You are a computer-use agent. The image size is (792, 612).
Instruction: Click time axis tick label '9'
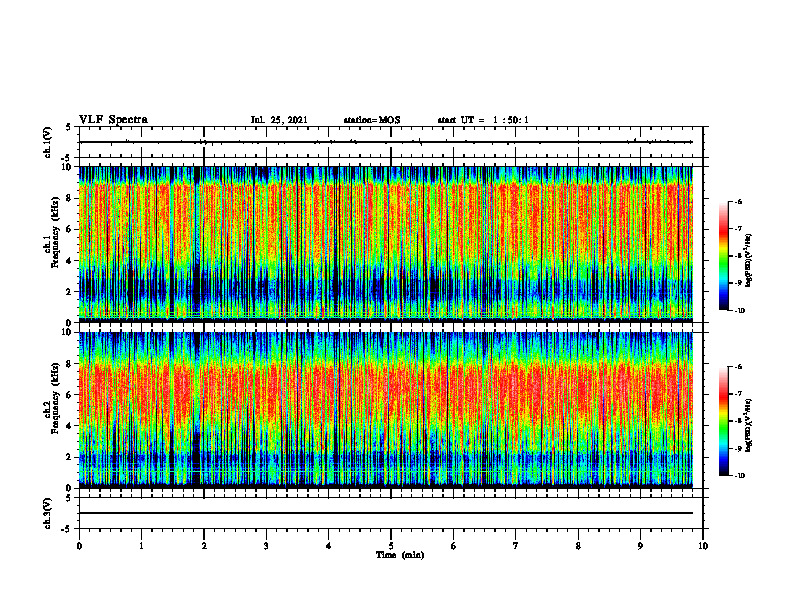pos(640,546)
